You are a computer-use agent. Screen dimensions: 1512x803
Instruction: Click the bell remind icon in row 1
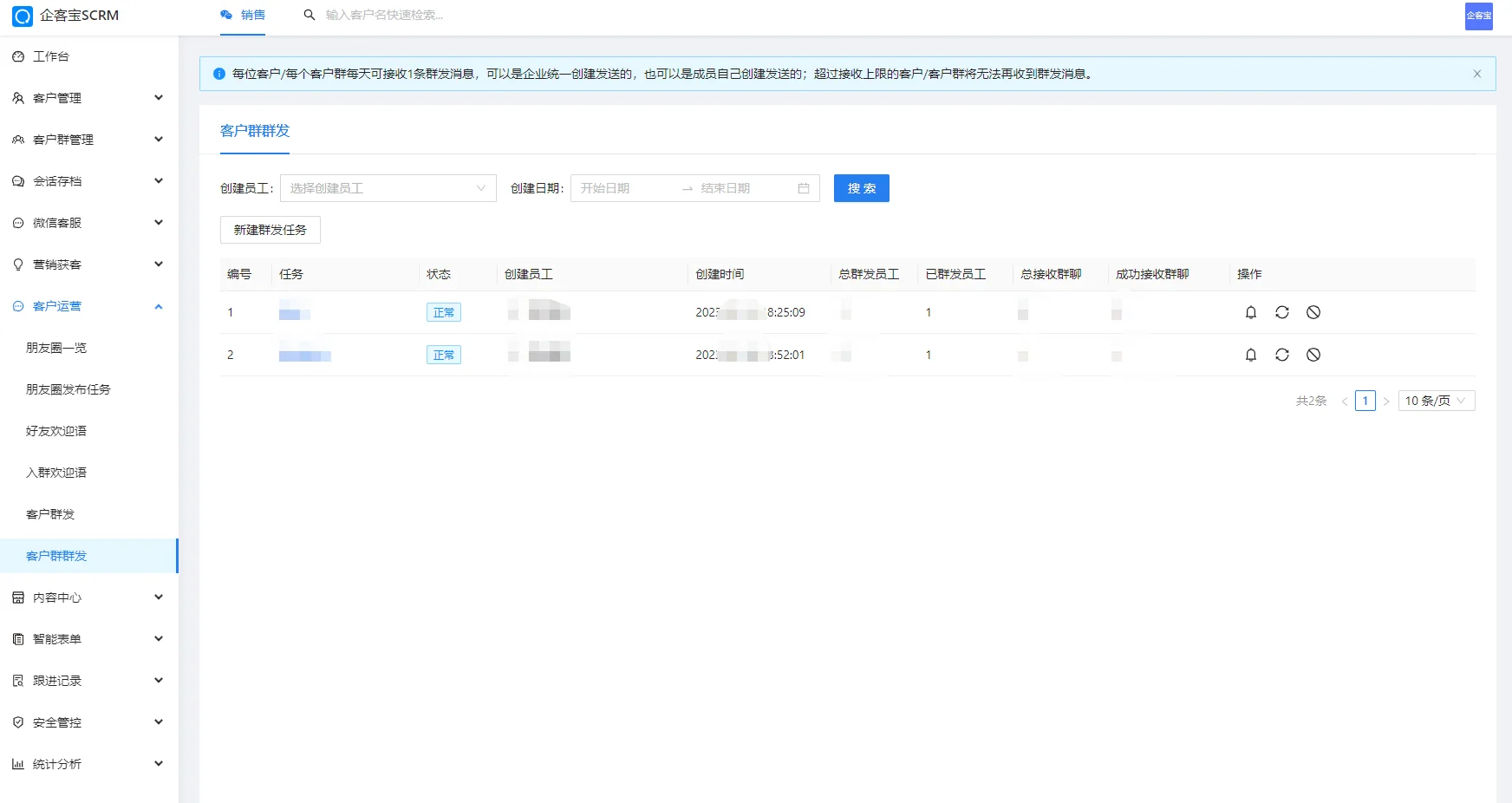point(1251,312)
